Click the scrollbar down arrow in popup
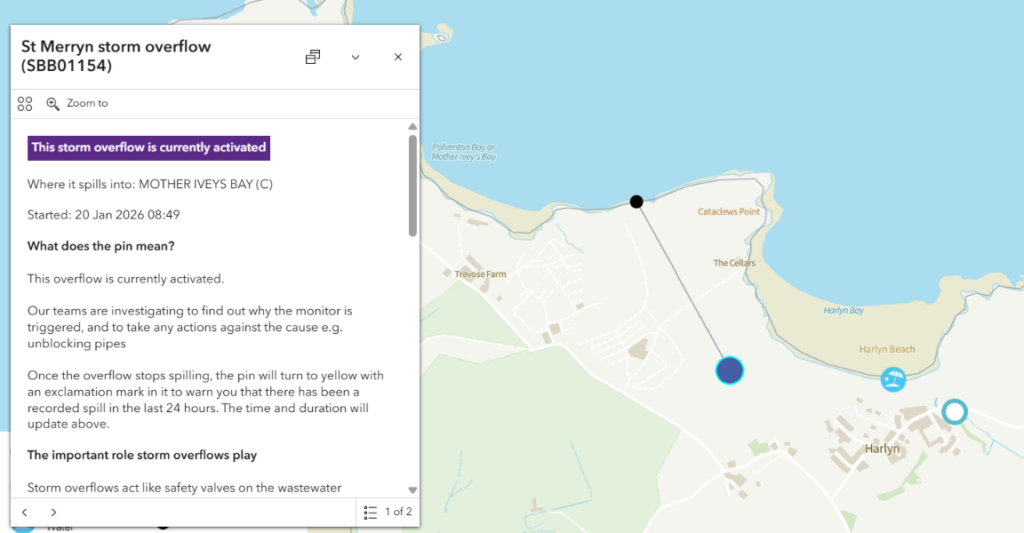The height and width of the screenshot is (533, 1024). 412,490
